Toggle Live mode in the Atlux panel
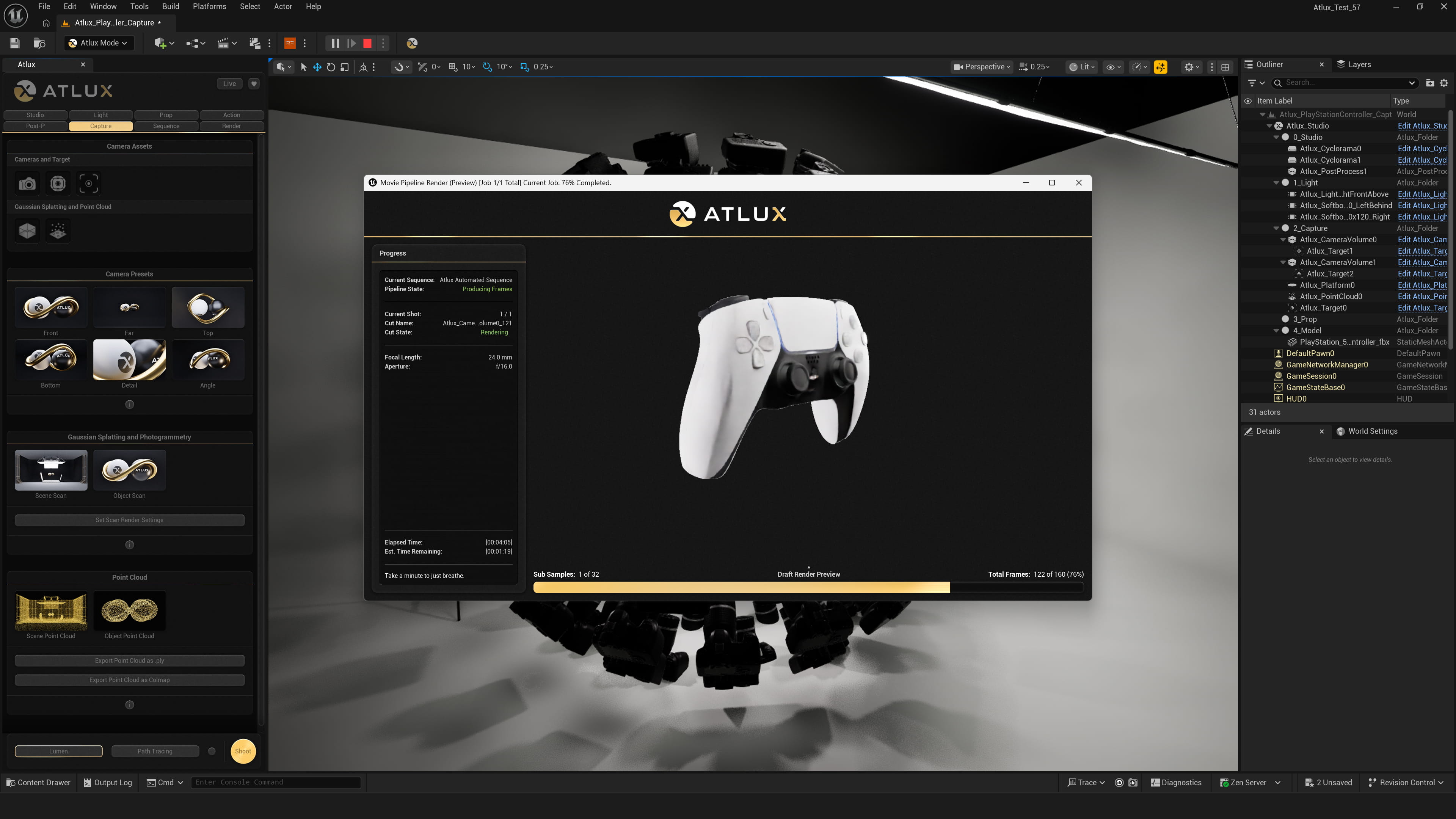Screen dimensions: 1456x819 (229, 83)
